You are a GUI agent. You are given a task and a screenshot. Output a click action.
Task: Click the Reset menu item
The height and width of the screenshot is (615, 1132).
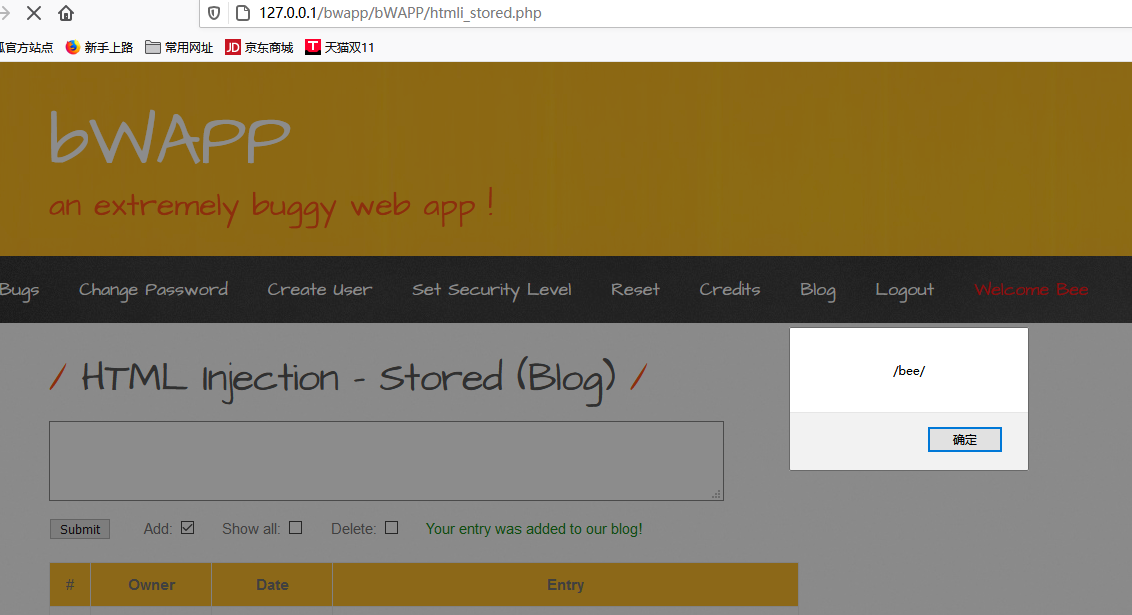point(635,289)
